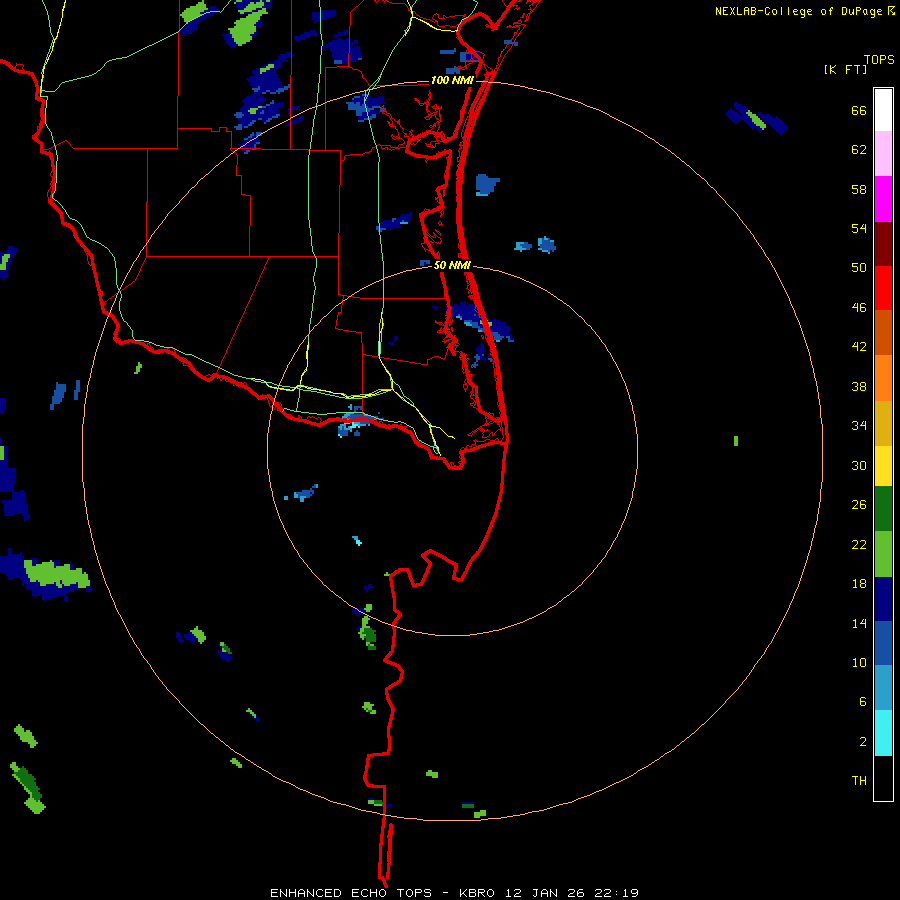Click the blue echo cluster on the coast inside 50 NMI
The height and width of the screenshot is (900, 900).
tap(481, 323)
